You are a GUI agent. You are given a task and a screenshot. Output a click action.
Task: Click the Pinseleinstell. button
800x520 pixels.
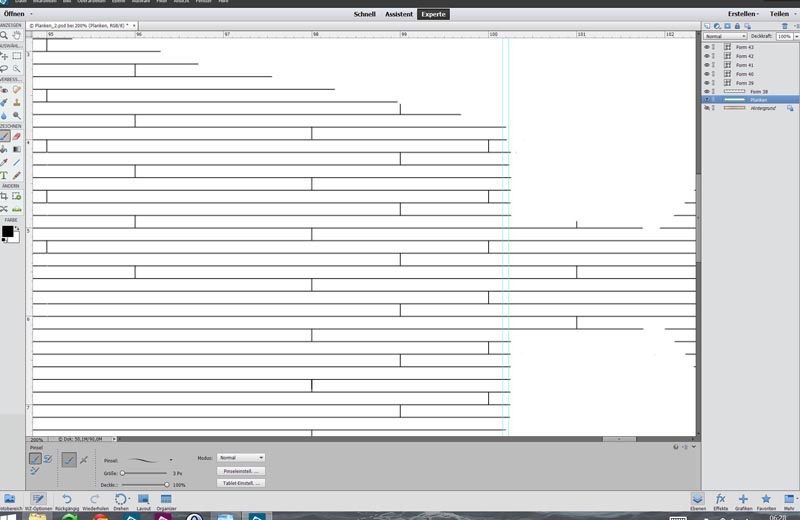click(240, 471)
